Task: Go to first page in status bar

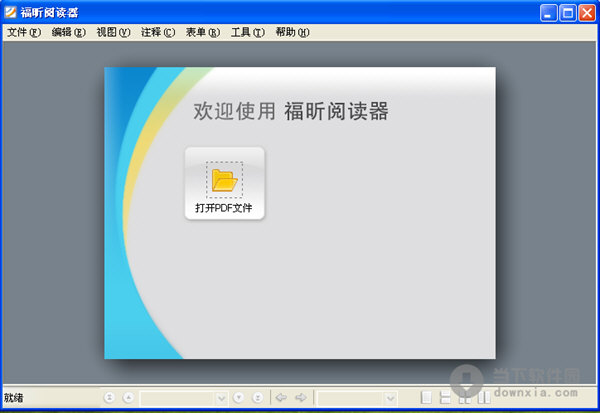Action: pos(109,398)
